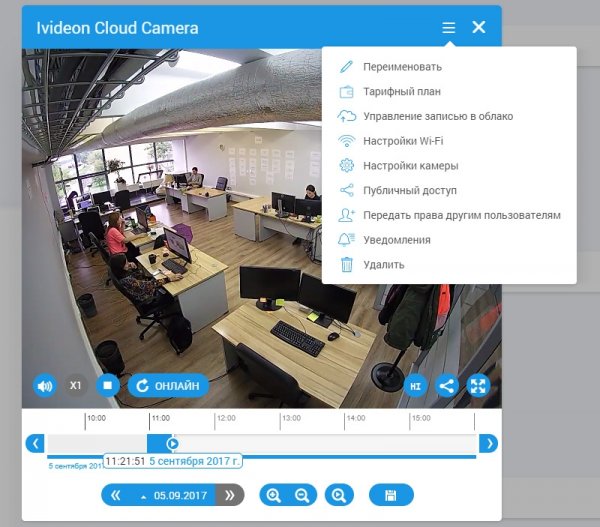
Task: Click the Wi-Fi signal icon in menu
Action: [347, 141]
